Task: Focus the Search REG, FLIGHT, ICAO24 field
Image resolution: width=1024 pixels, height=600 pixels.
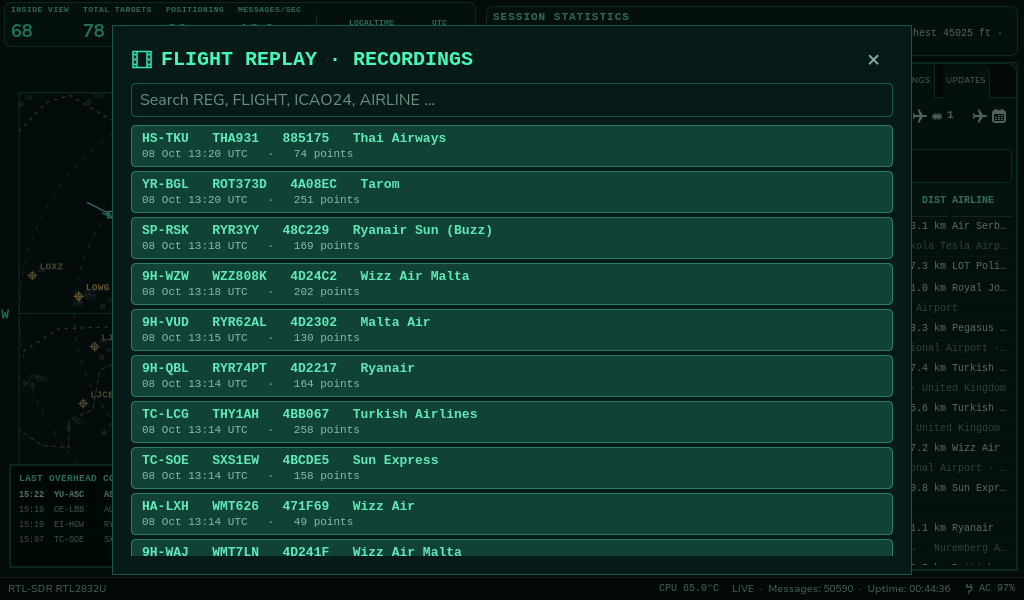Action: click(511, 100)
